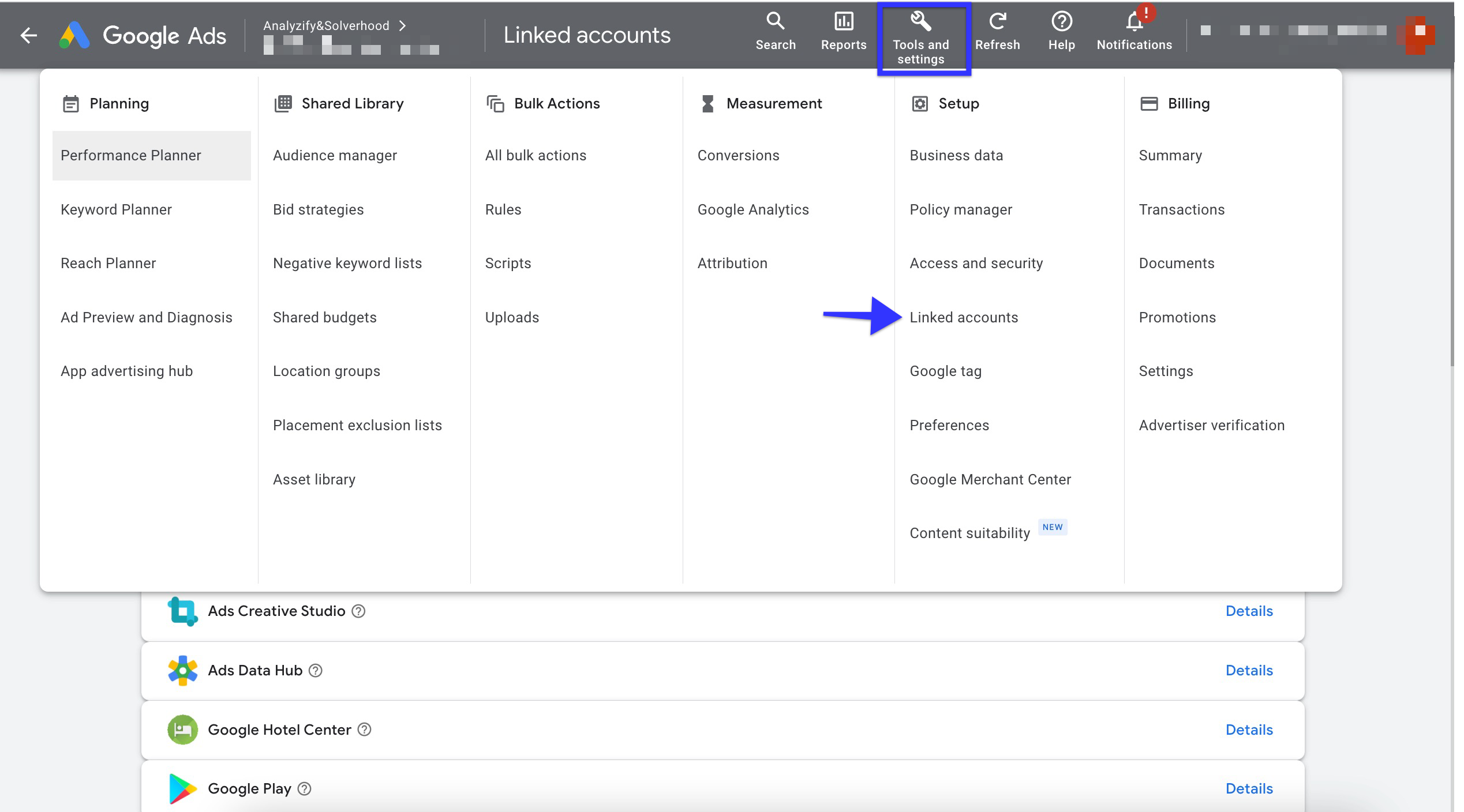Viewport: 1464px width, 812px height.
Task: Open Keyword Planner
Action: pos(116,209)
